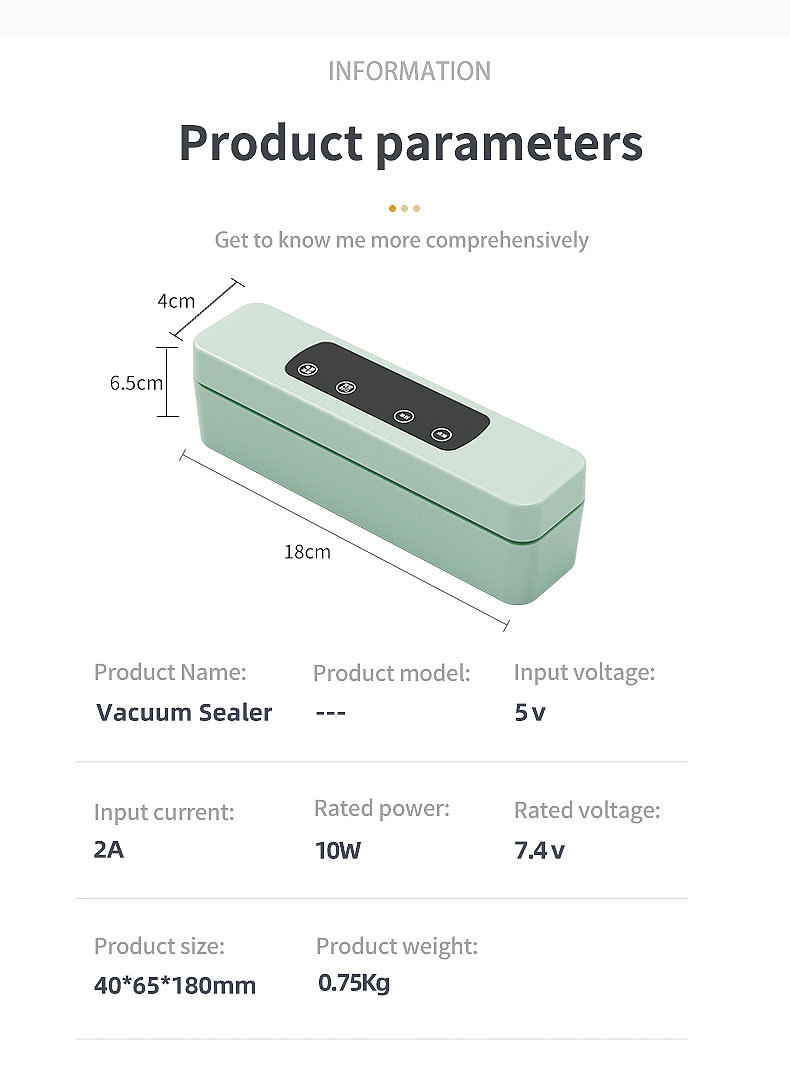790x1080 pixels.
Task: Select the 40*65*180mm product size value
Action: click(x=175, y=985)
